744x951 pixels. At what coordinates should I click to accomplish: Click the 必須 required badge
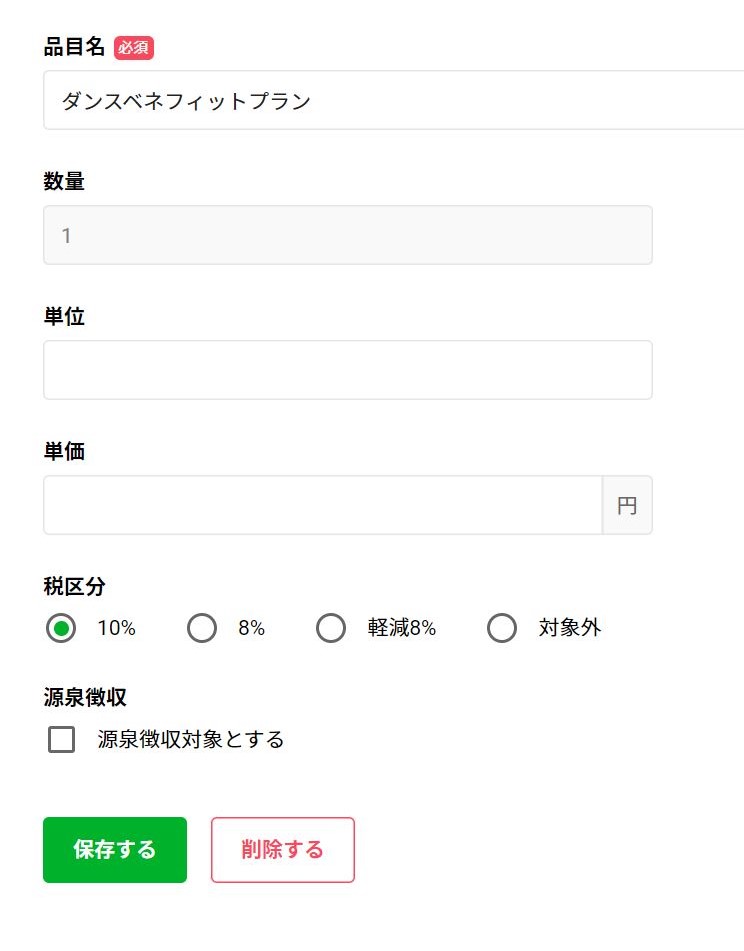(134, 48)
